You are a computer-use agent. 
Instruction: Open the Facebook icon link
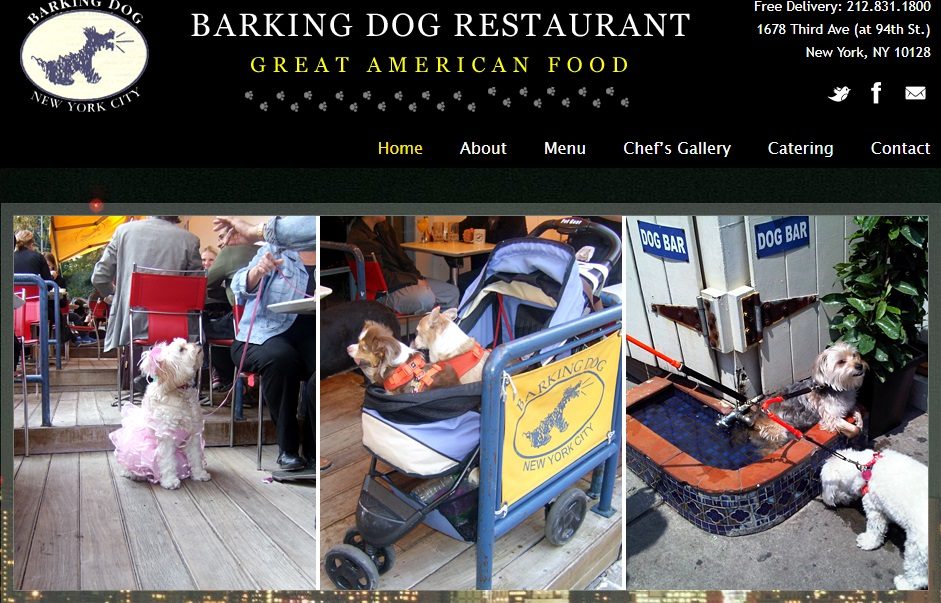[x=876, y=93]
